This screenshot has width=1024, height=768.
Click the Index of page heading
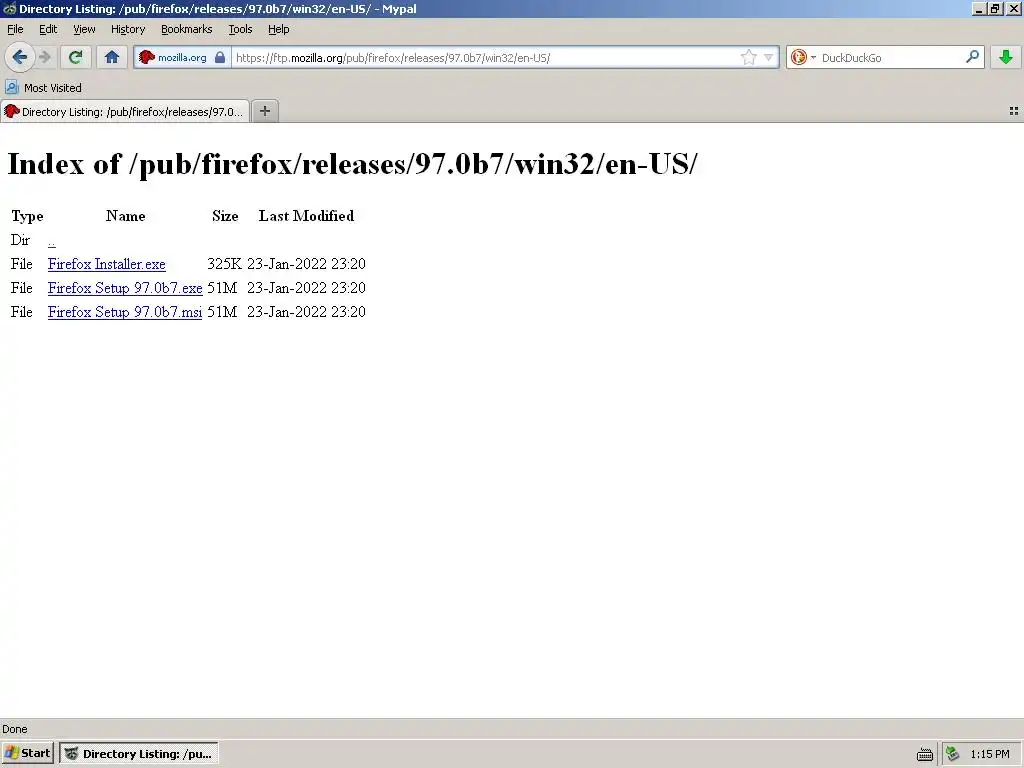tap(352, 163)
